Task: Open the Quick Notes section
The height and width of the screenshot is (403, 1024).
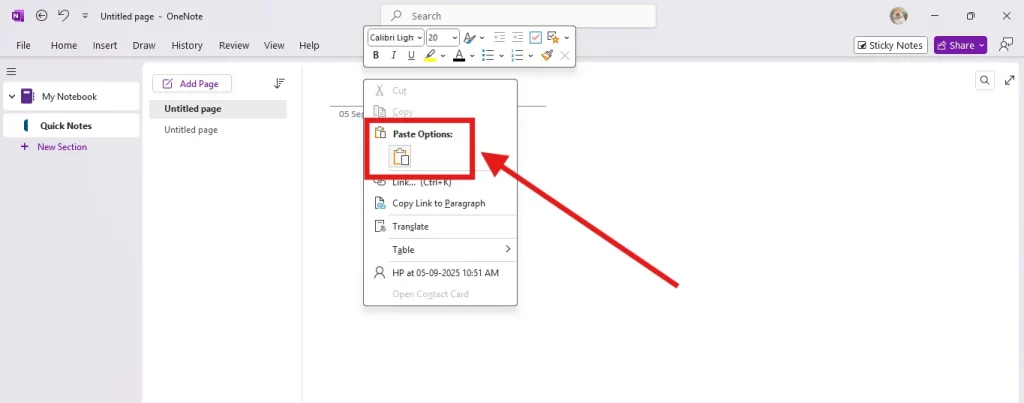Action: 71,125
